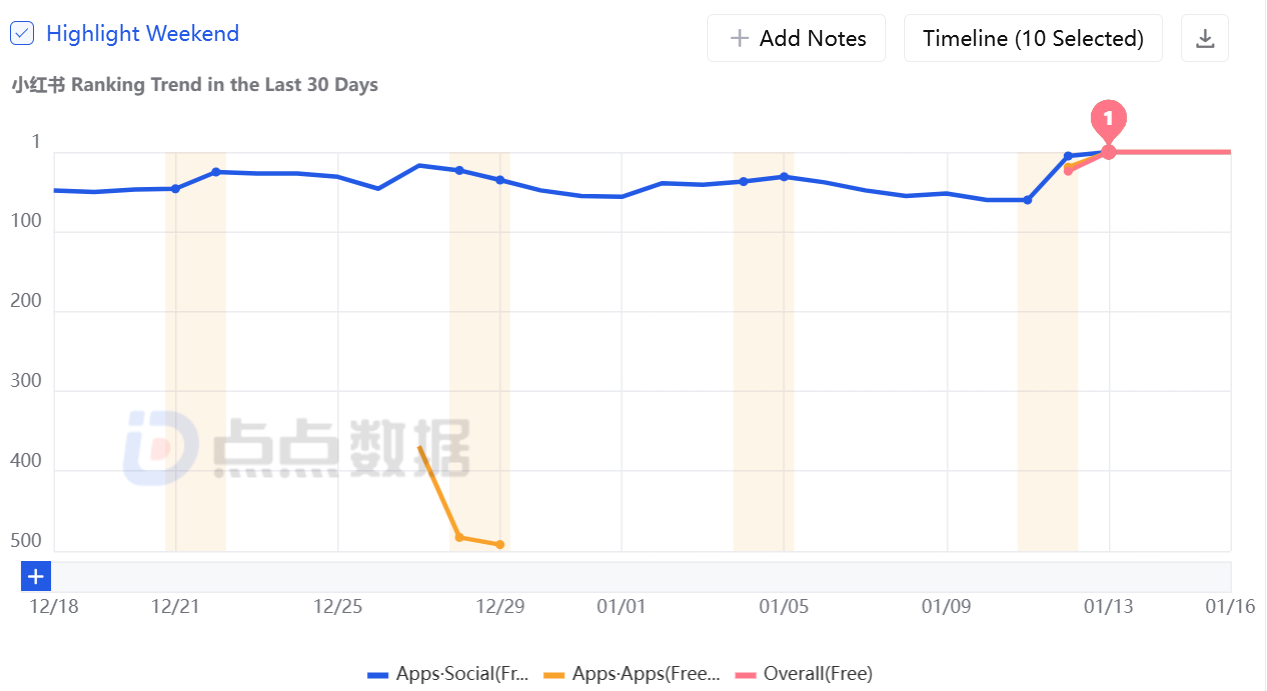Click the orange data point at 12/29
Viewport: 1267px width, 691px height.
(x=500, y=544)
